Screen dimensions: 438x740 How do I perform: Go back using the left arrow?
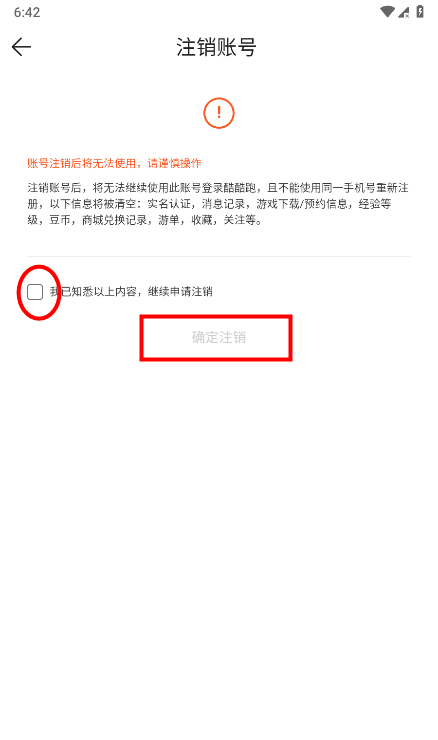coord(21,47)
